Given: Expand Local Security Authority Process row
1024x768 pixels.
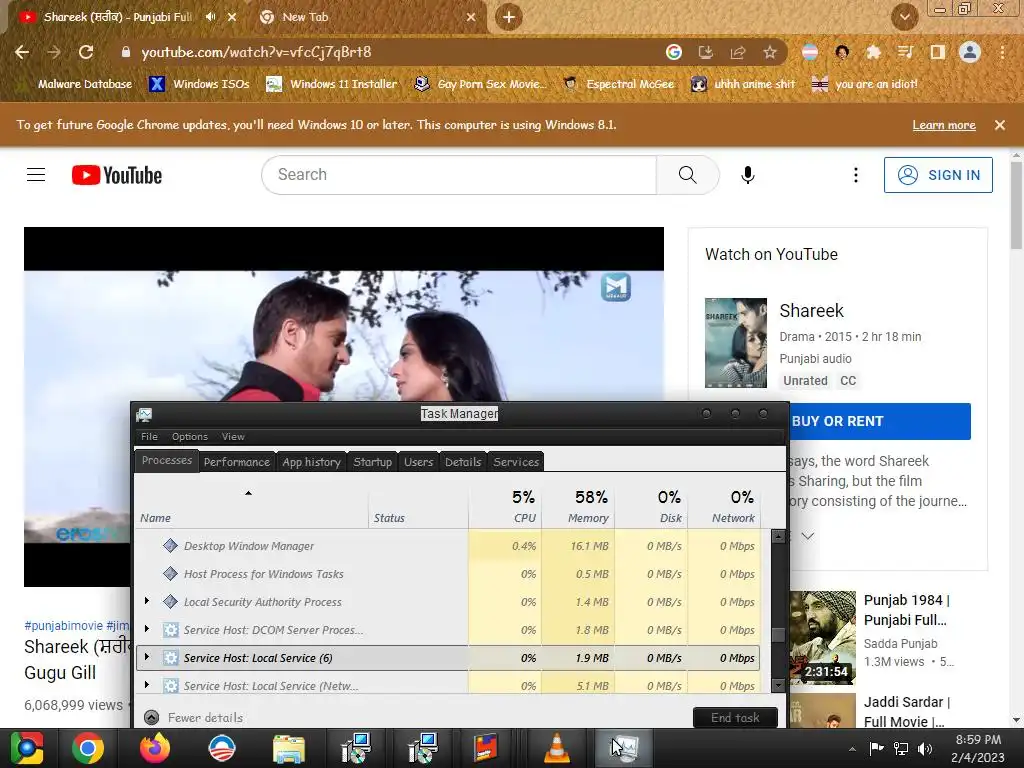Looking at the screenshot, I should (x=146, y=601).
